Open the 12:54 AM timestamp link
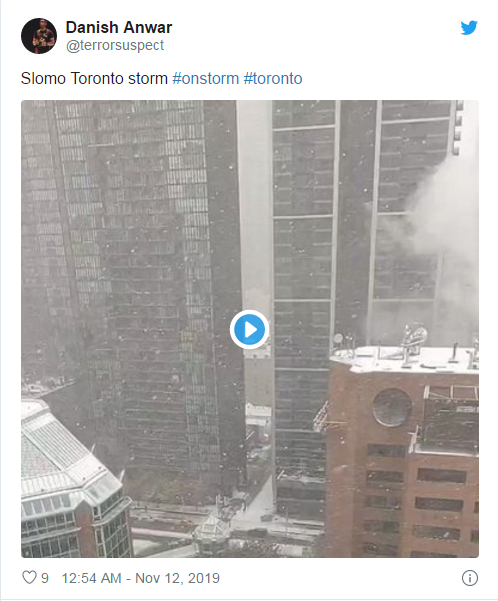498x601 pixels. tap(91, 578)
